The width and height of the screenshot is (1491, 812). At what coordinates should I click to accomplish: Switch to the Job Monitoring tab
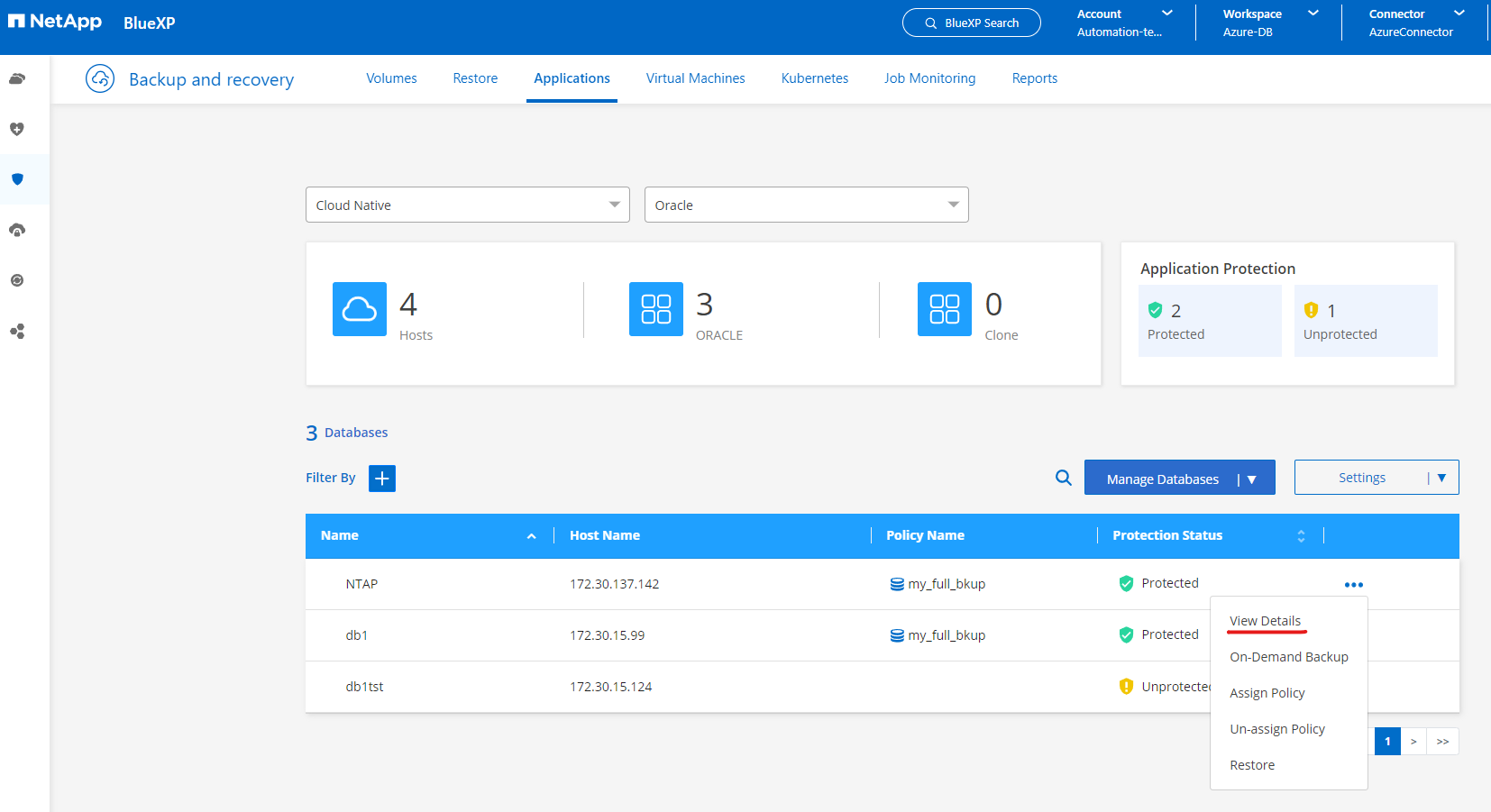pos(929,78)
